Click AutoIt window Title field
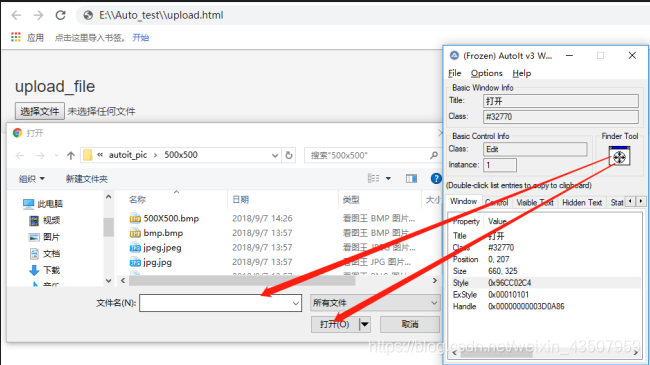 click(x=561, y=101)
